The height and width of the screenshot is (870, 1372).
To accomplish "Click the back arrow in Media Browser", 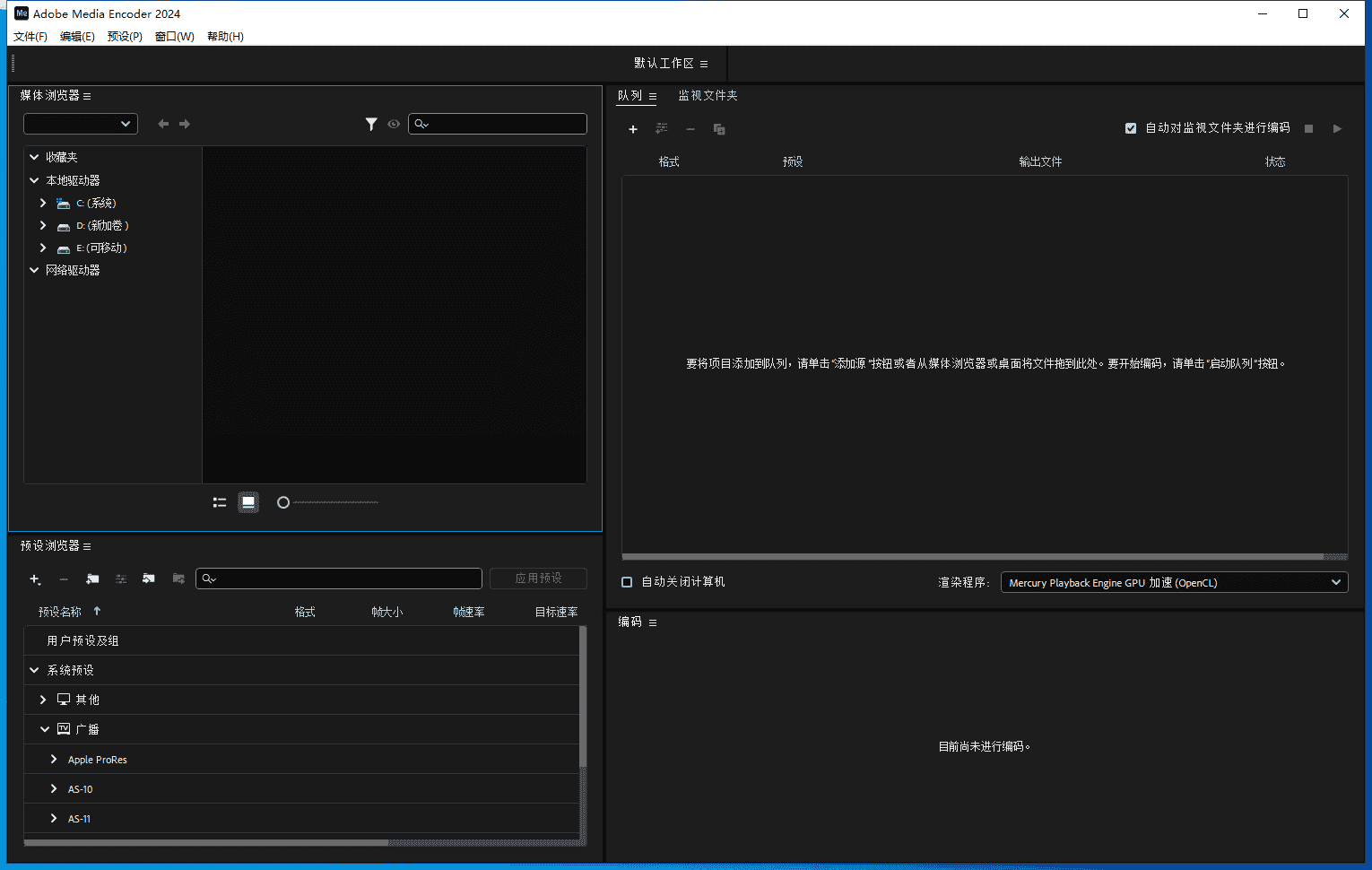I will [163, 124].
